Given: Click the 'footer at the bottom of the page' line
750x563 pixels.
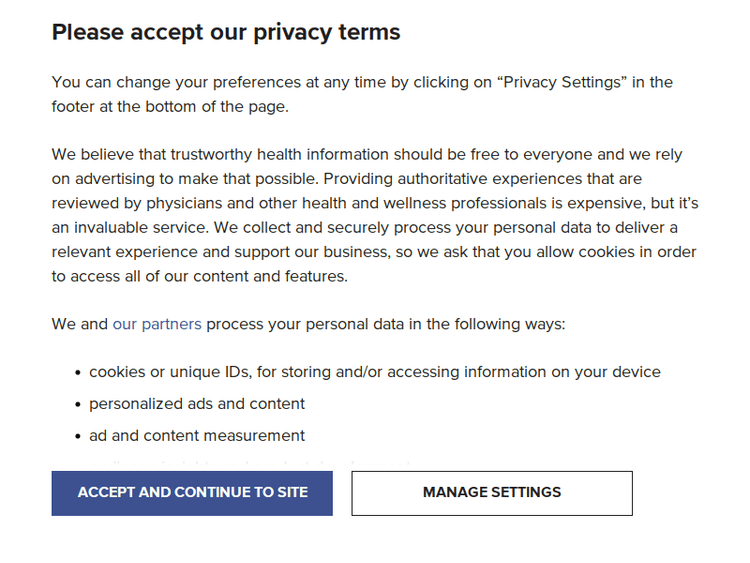Looking at the screenshot, I should click(x=170, y=106).
